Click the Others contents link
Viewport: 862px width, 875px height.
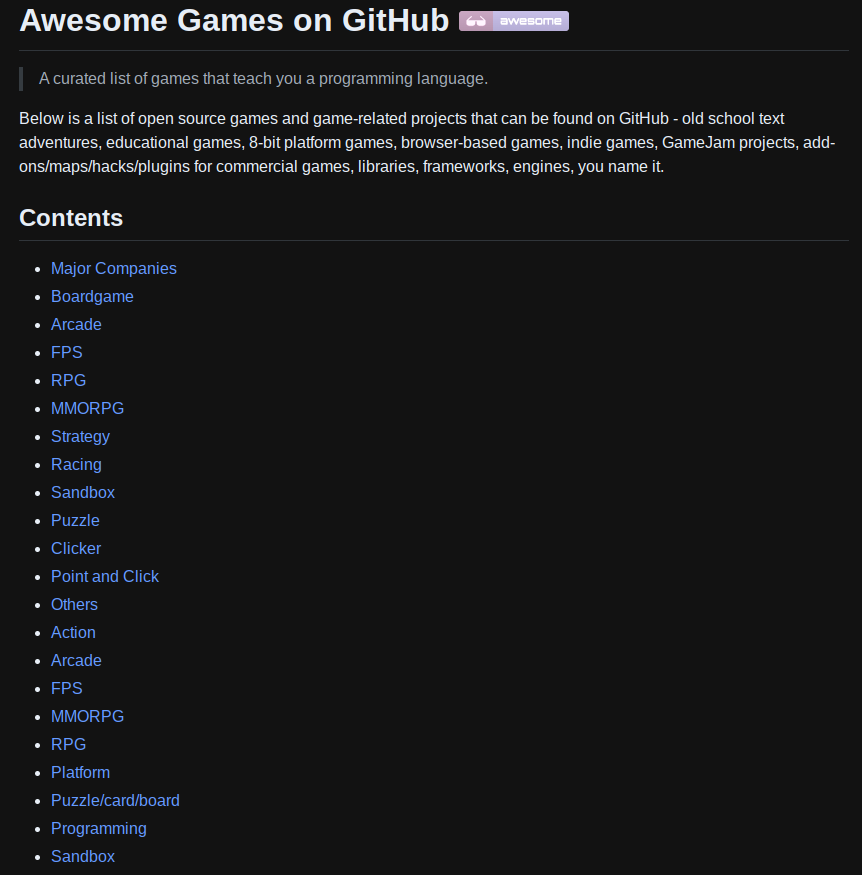click(x=74, y=604)
